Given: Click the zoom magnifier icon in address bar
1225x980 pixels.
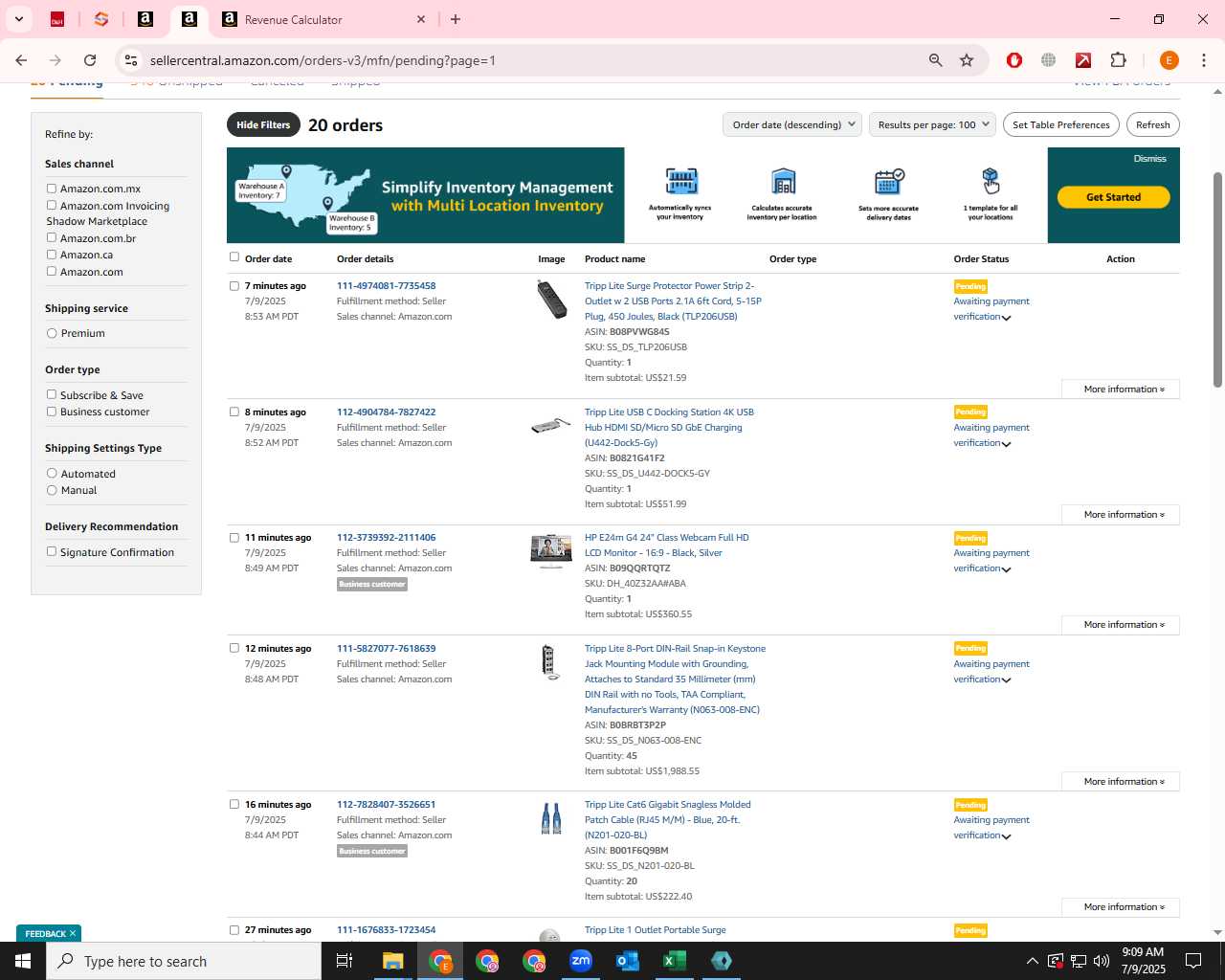Looking at the screenshot, I should 936,60.
